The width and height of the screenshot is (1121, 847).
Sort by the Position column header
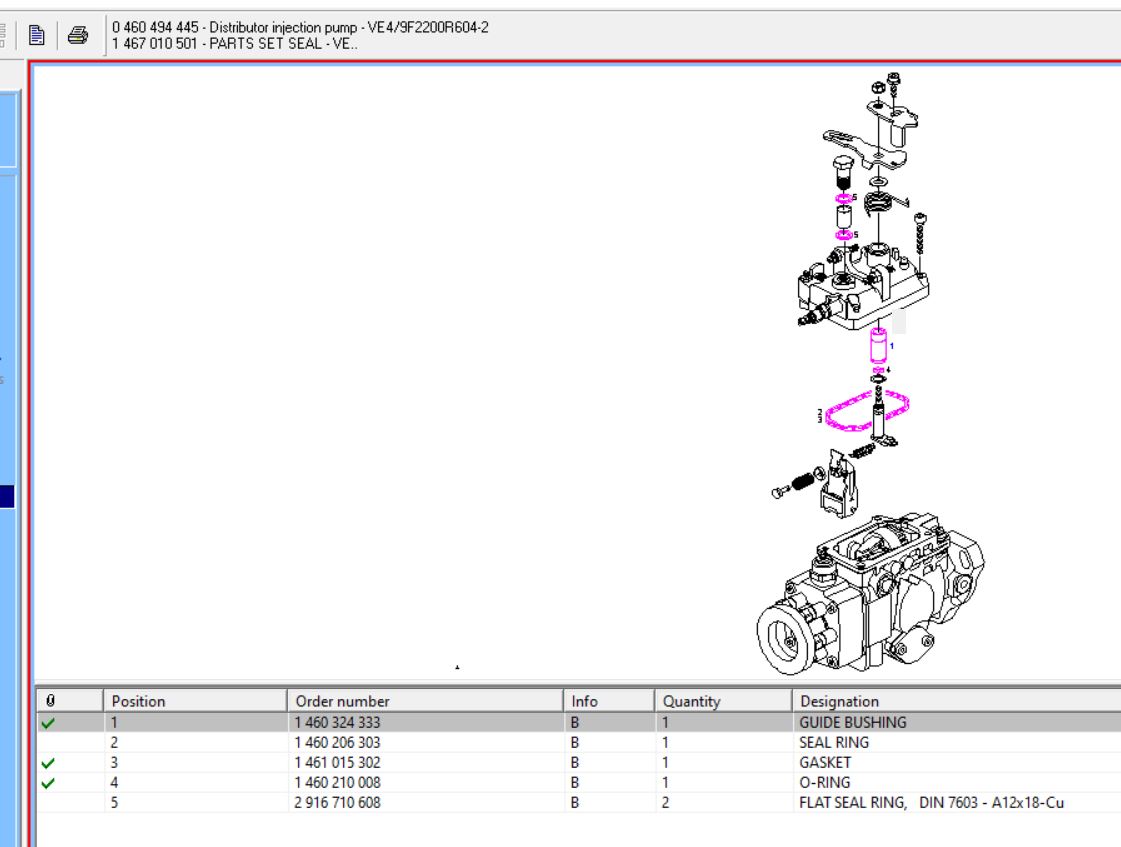pyautogui.click(x=195, y=701)
